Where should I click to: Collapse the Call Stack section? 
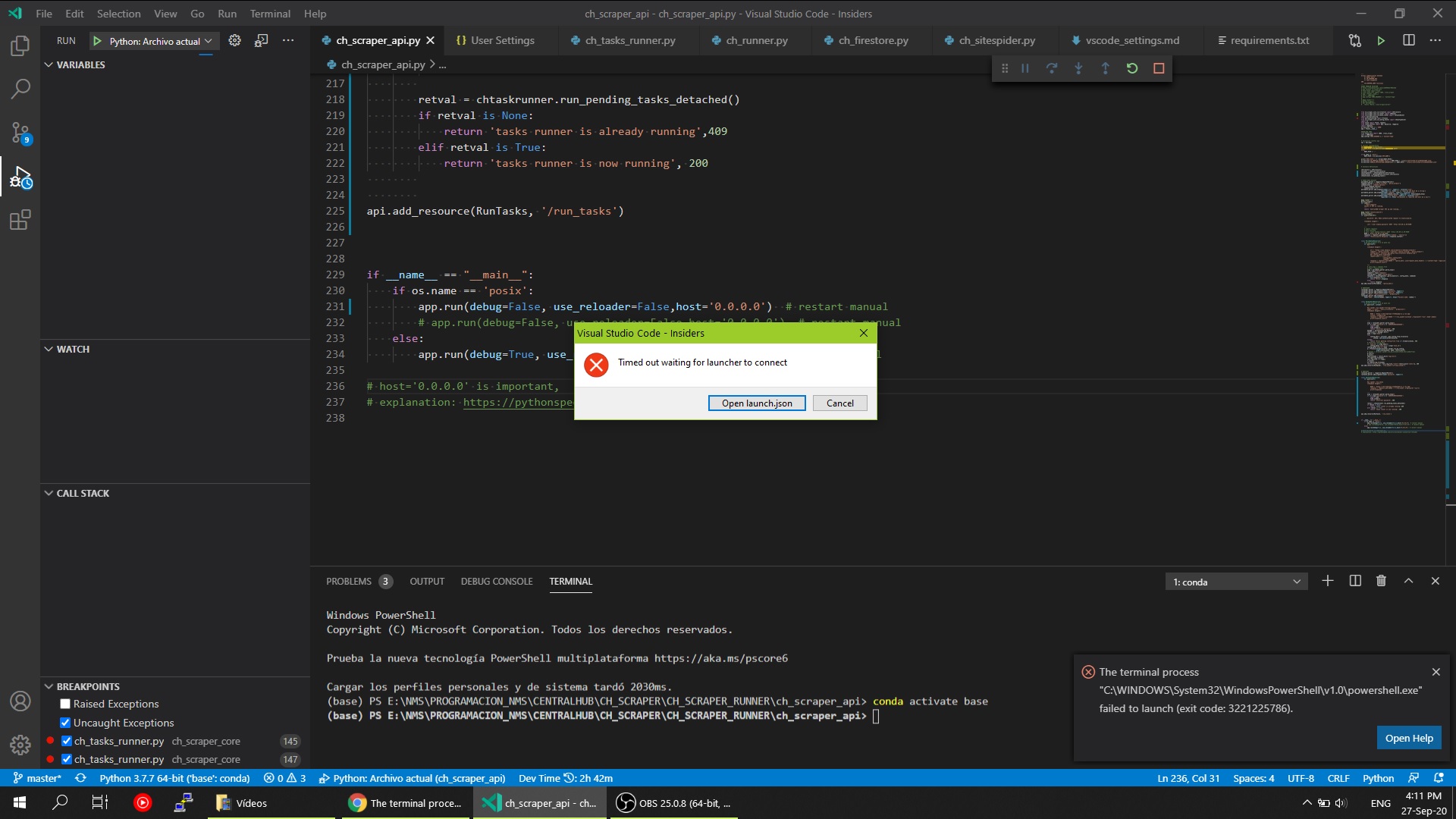(x=49, y=493)
